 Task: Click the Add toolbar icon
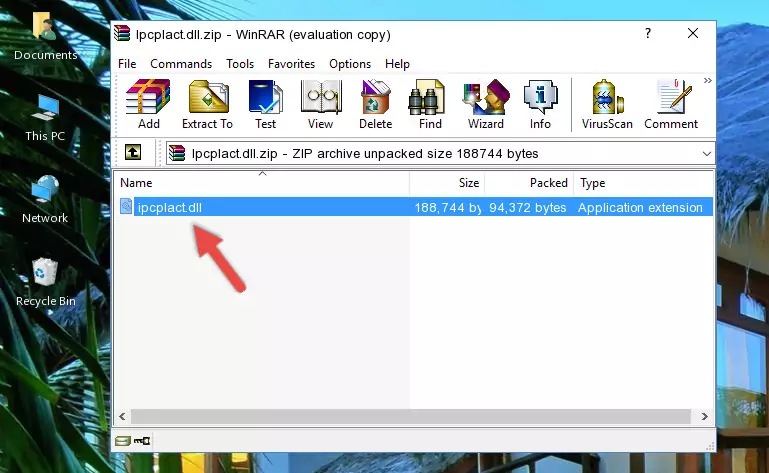(x=148, y=105)
